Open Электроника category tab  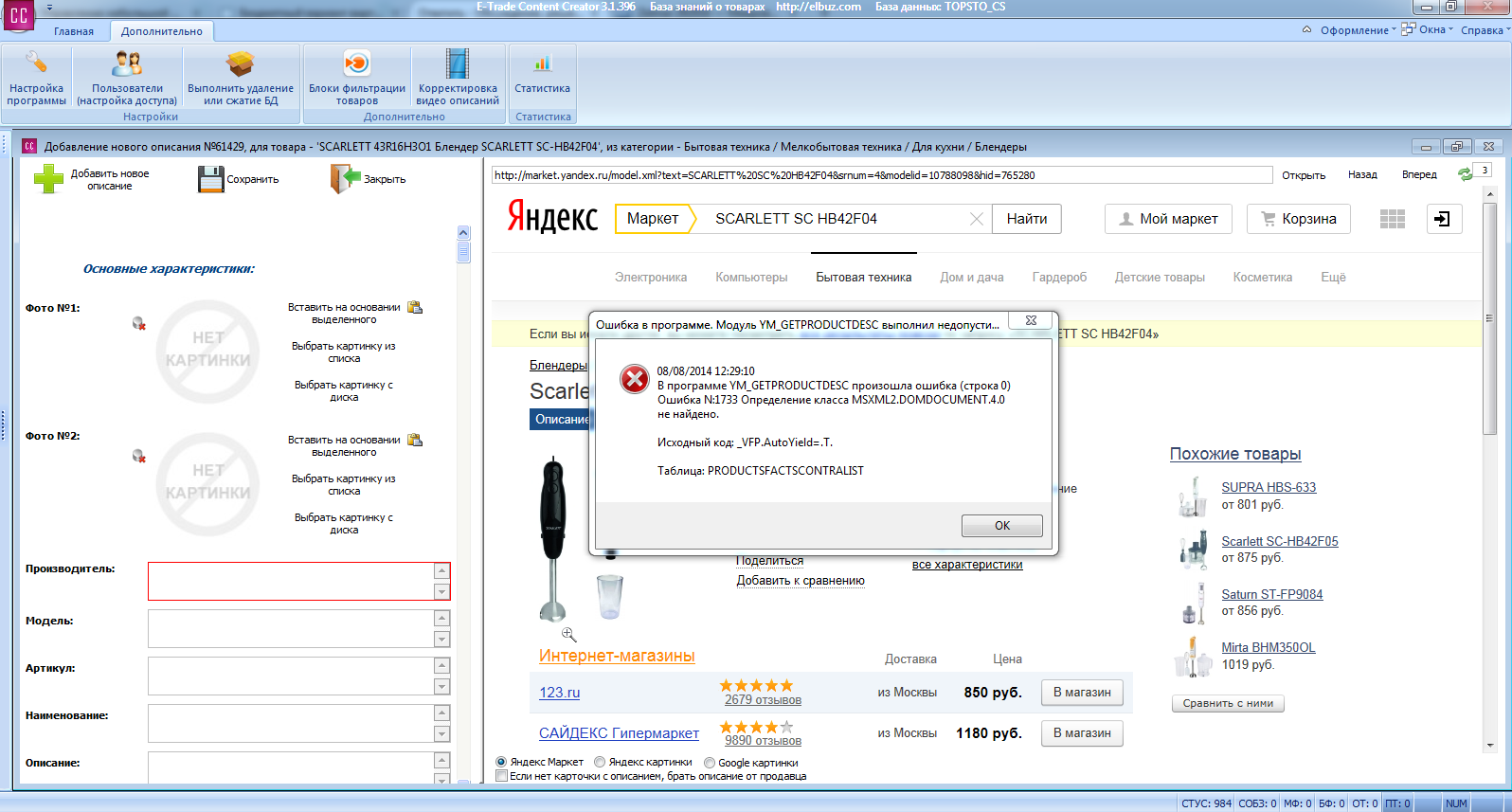click(651, 277)
